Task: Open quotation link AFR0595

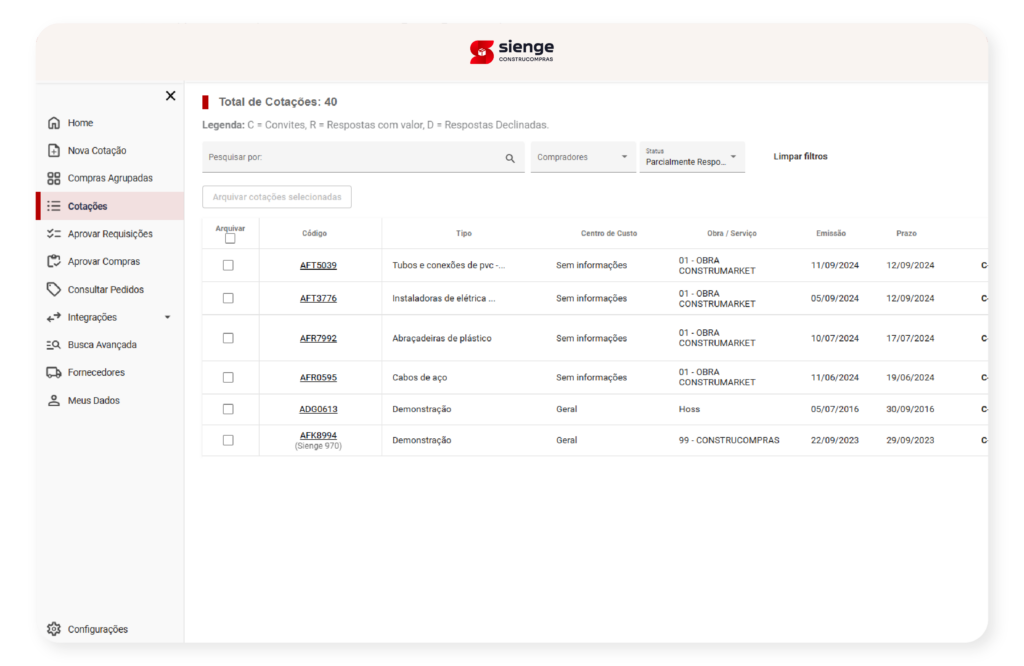Action: 318,377
